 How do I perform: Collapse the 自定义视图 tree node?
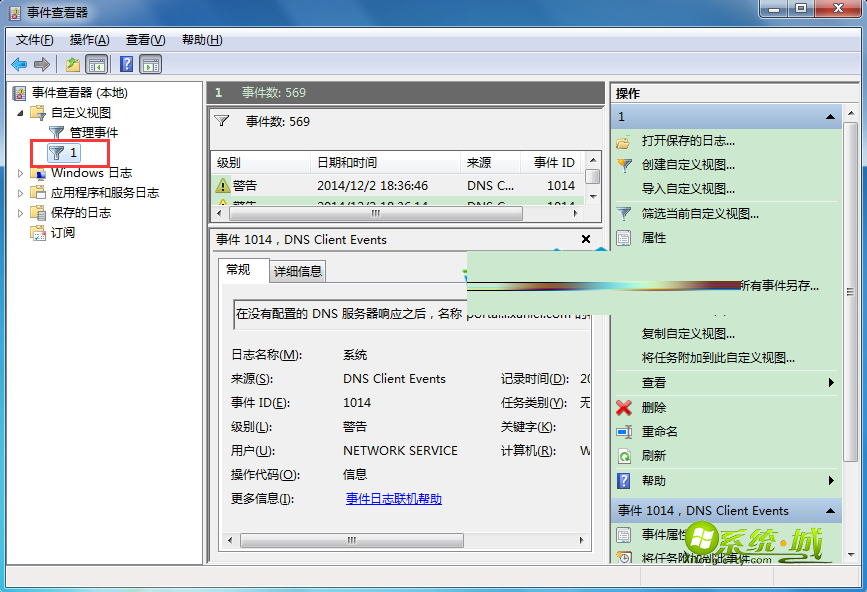point(21,113)
